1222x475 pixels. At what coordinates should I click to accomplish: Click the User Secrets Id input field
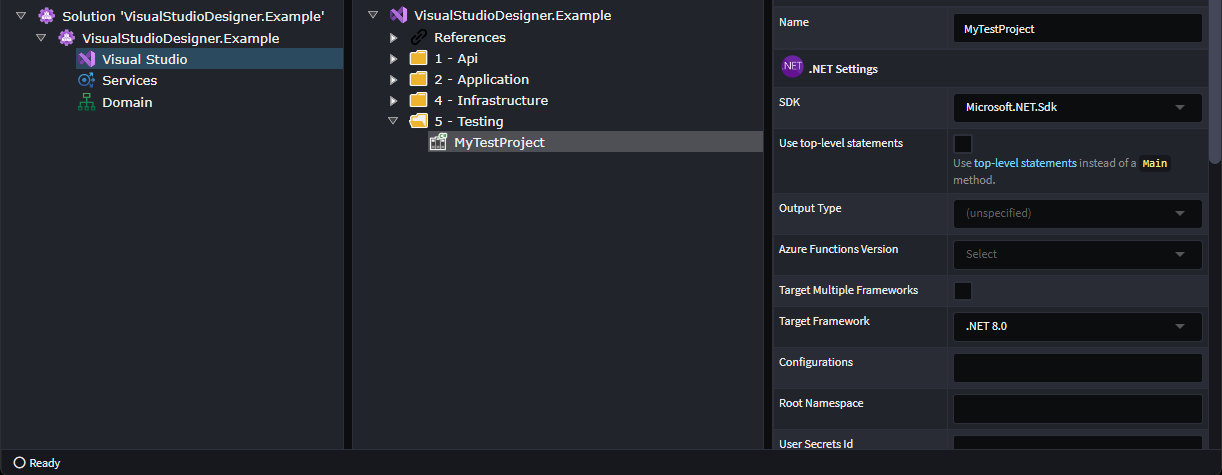click(x=1078, y=443)
